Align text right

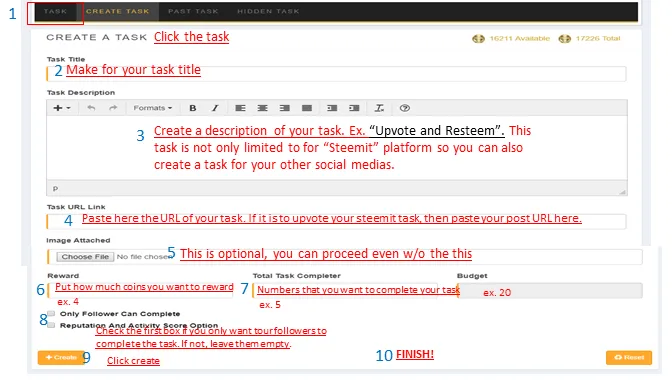[285, 108]
